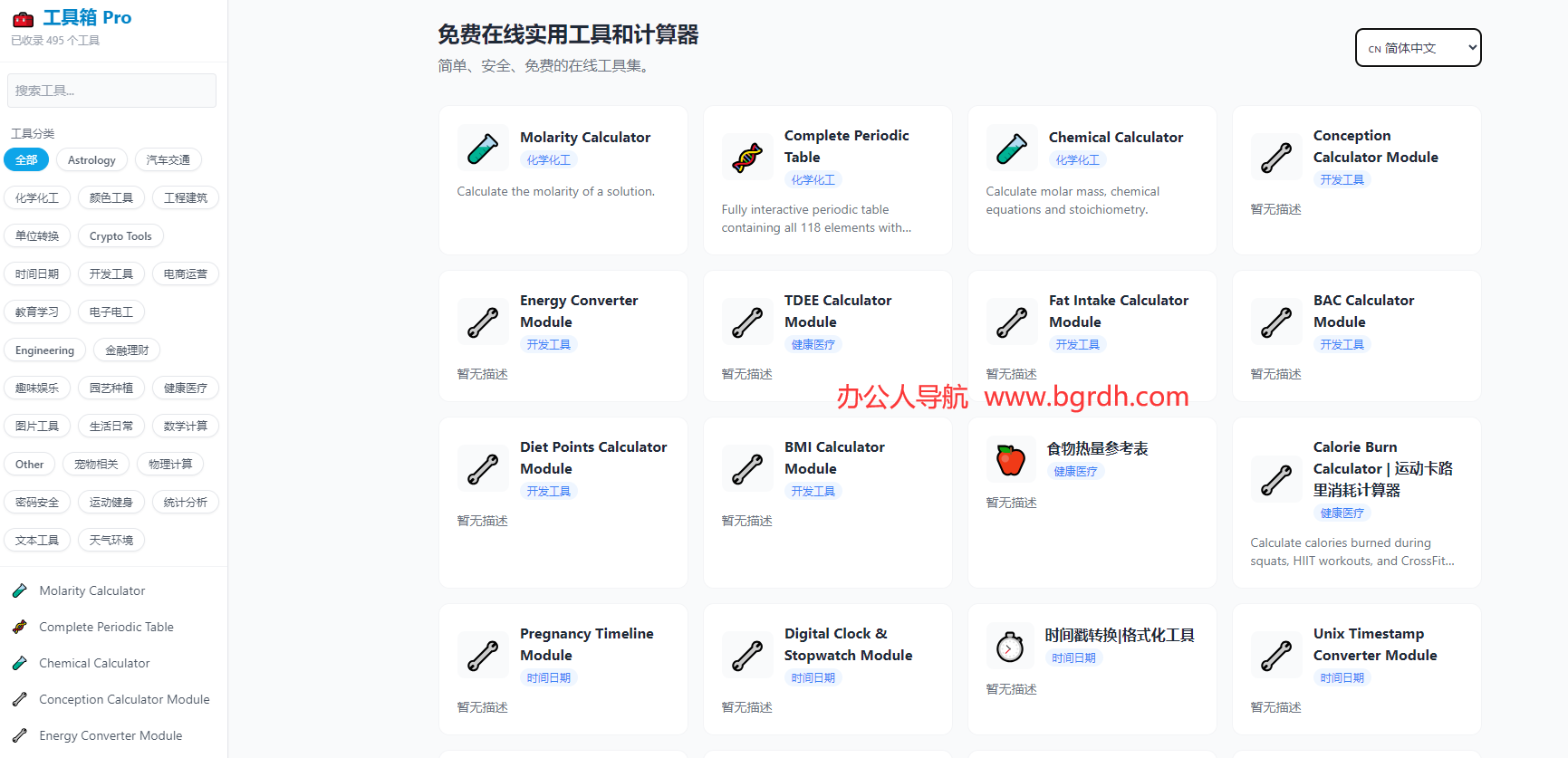Click the 健康医疗 tag on the TDEE Calculator card
This screenshot has width=1568, height=758.
813,345
